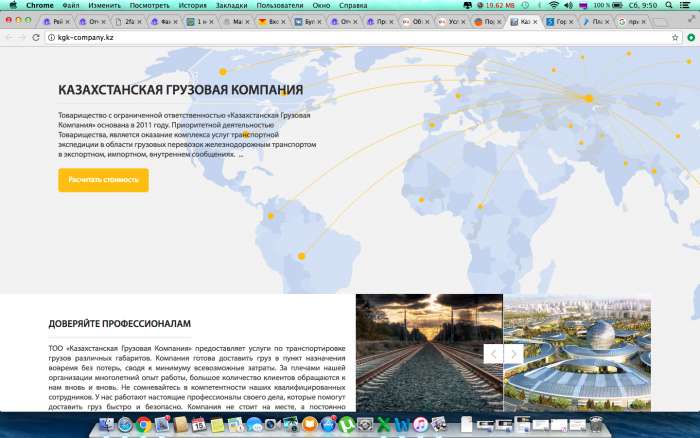Switch to the tab labeled '2fa'
The height and width of the screenshot is (438, 700).
(128, 21)
